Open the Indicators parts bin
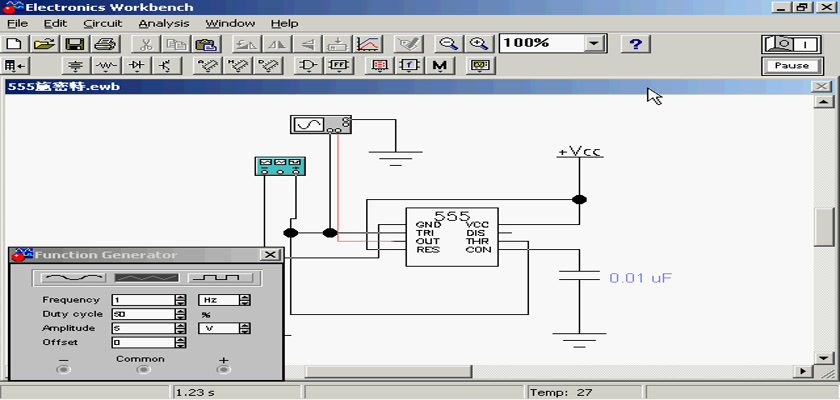Image resolution: width=840 pixels, height=400 pixels. pyautogui.click(x=379, y=66)
